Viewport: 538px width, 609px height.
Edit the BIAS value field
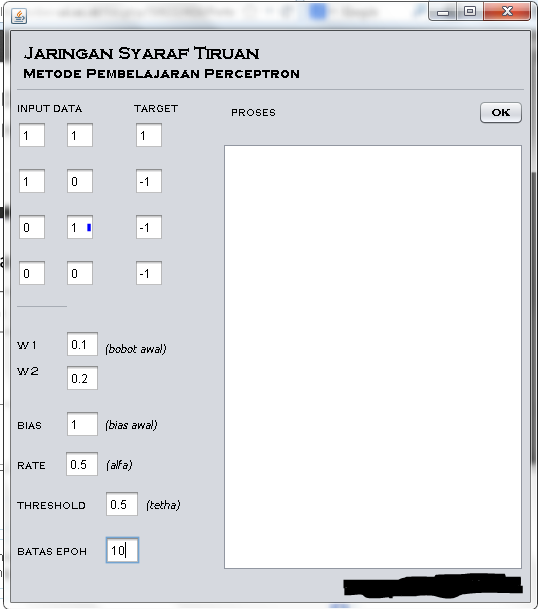82,424
